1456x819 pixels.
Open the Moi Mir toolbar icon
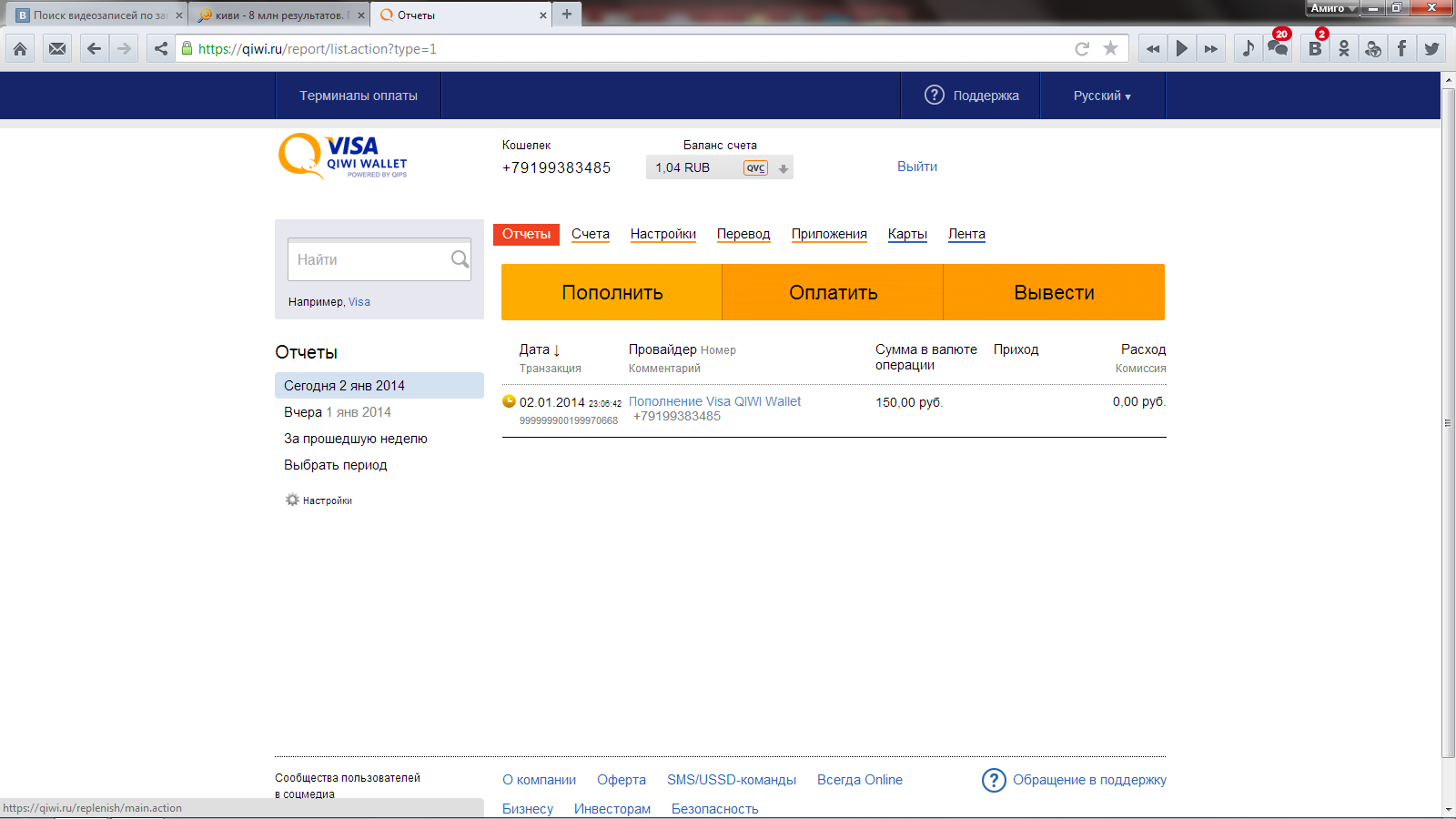[x=1373, y=49]
